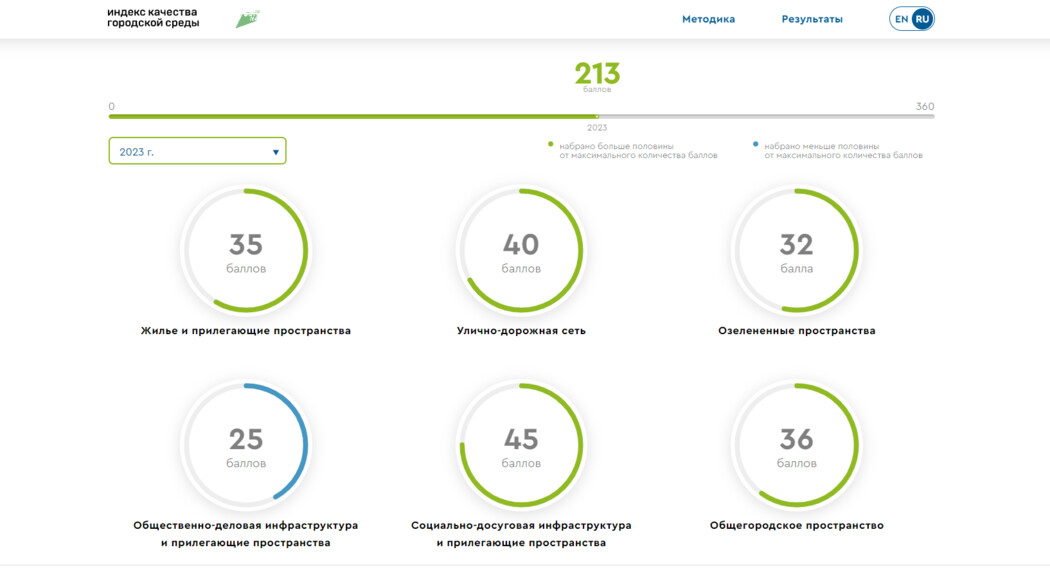Click the dropdown arrow next to 2023 г.
This screenshot has width=1050, height=568.
point(275,152)
